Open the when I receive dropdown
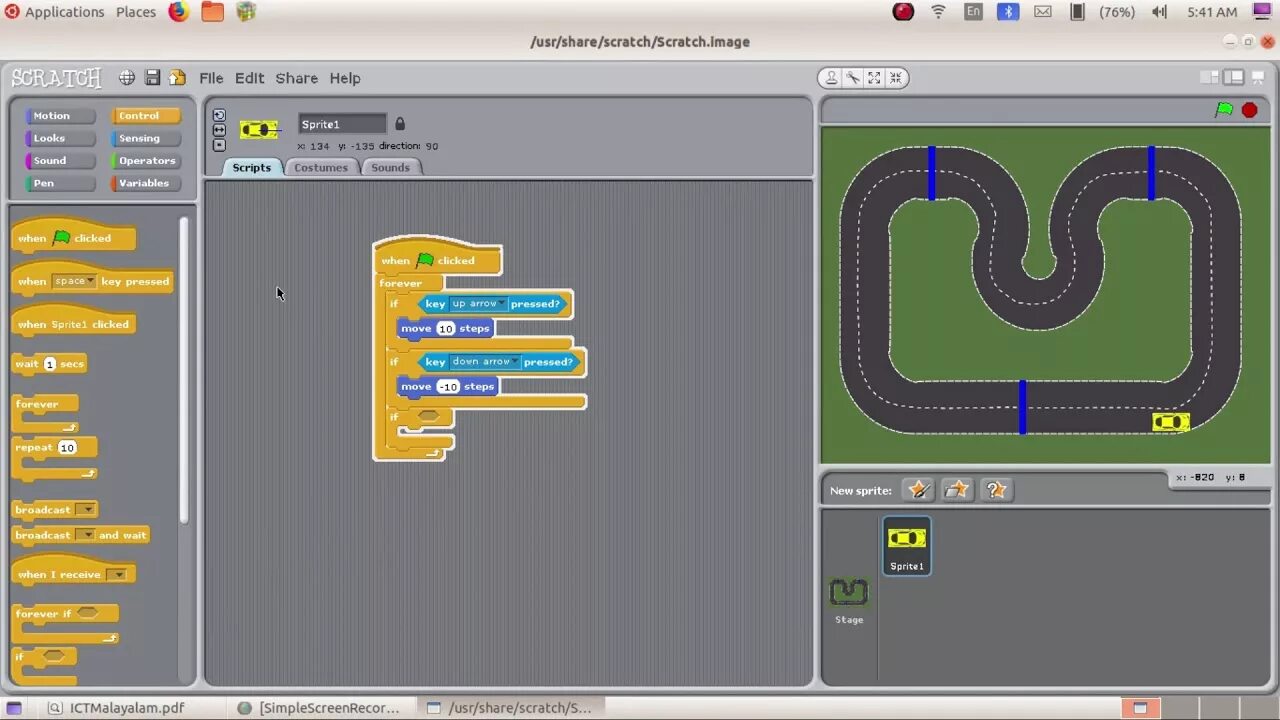The height and width of the screenshot is (720, 1280). coord(117,574)
